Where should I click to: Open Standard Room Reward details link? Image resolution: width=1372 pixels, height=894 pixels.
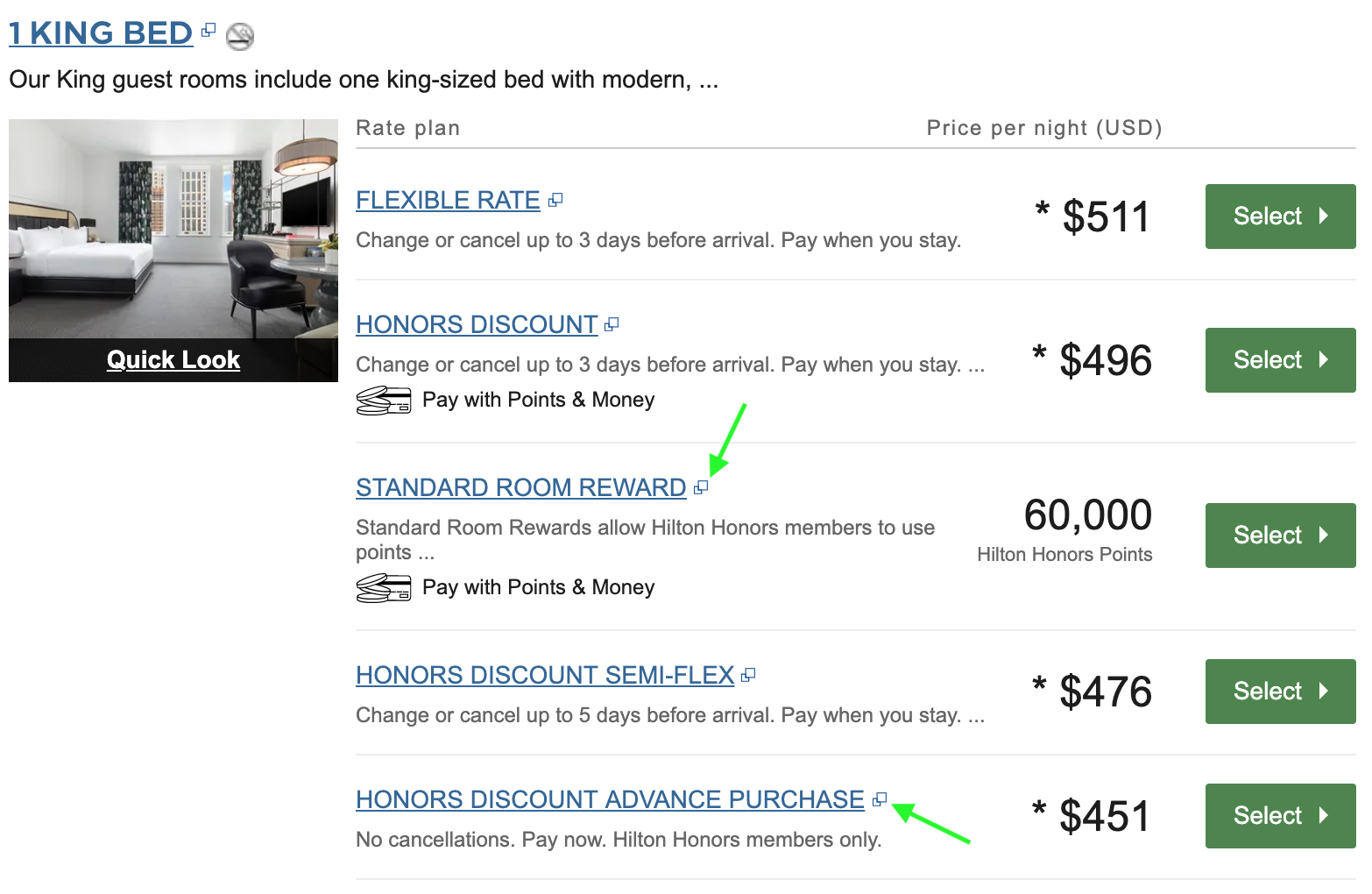520,488
